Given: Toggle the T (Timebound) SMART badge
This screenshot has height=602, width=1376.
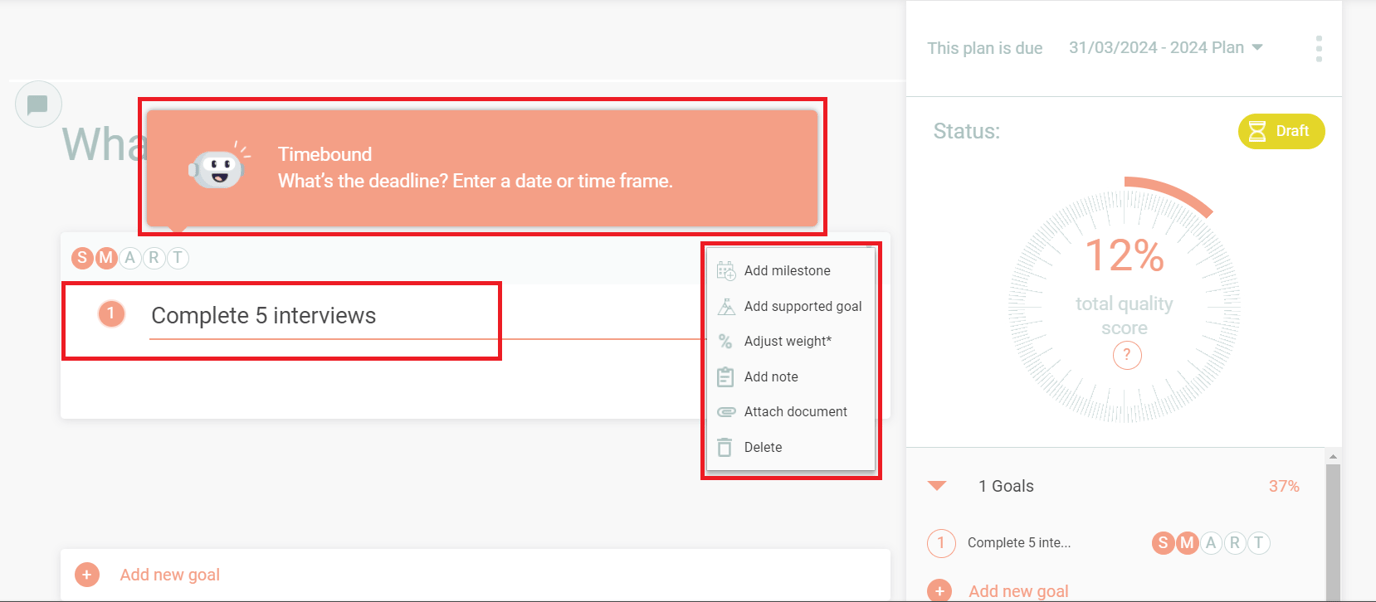Looking at the screenshot, I should 177,258.
